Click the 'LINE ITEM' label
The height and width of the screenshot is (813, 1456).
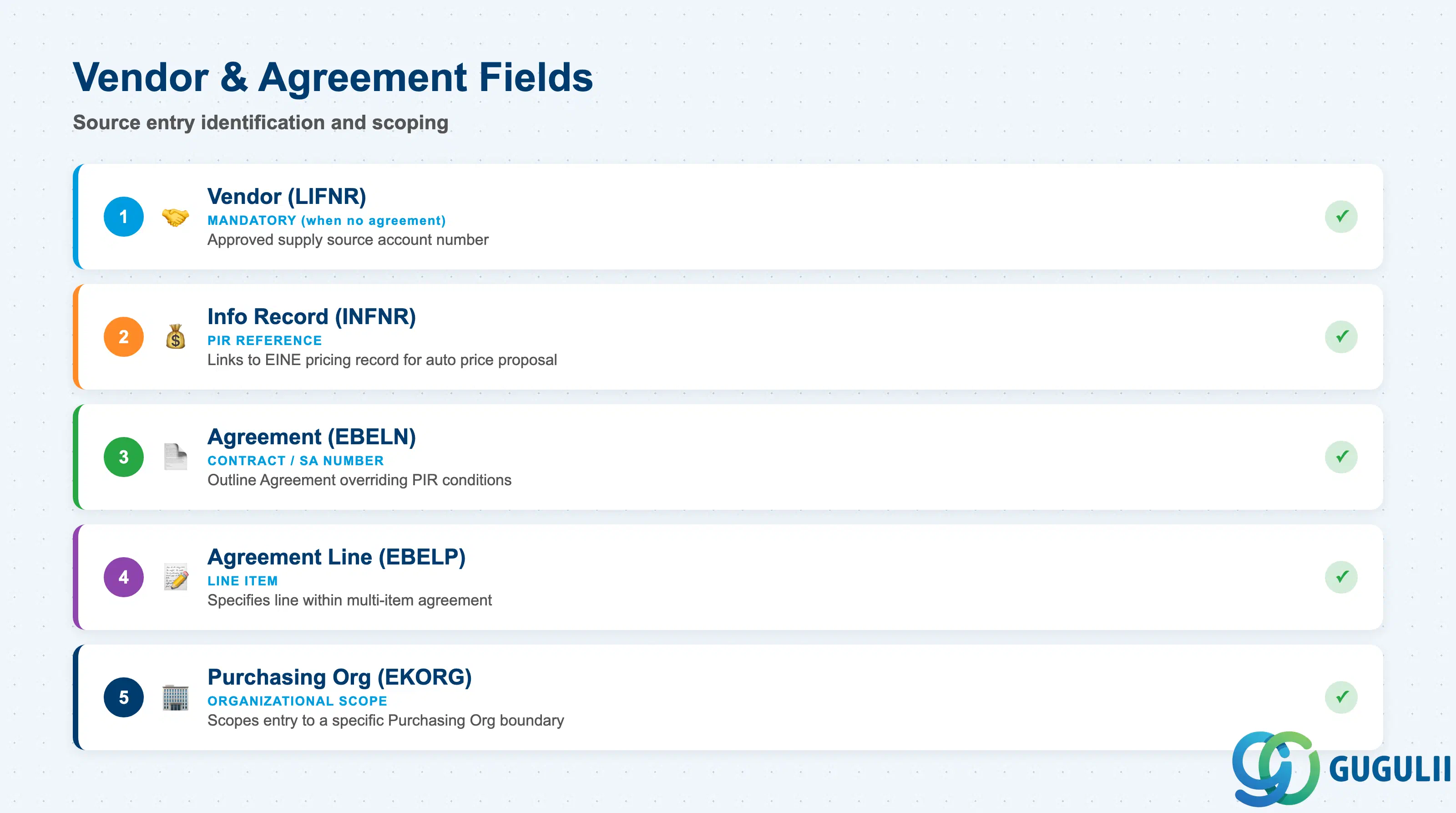pos(243,581)
